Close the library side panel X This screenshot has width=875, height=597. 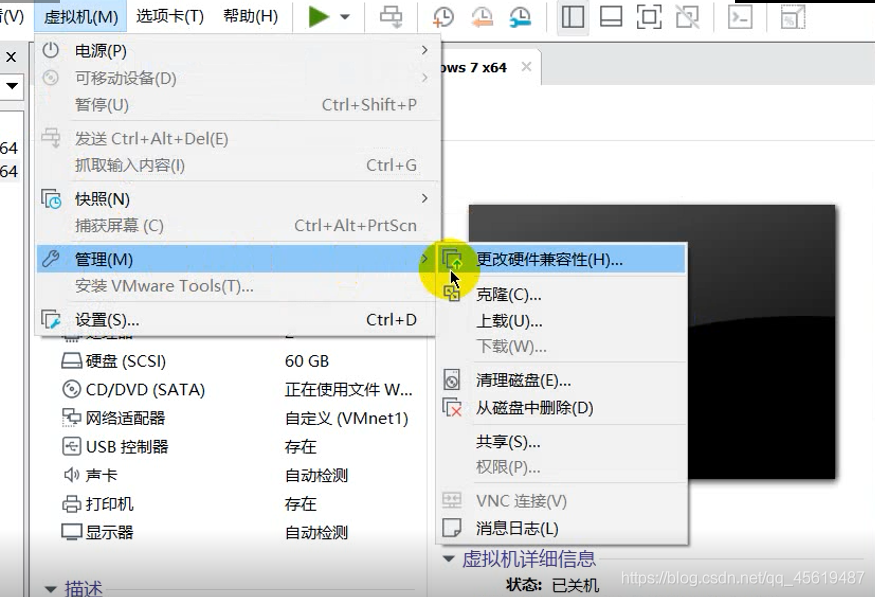11,57
